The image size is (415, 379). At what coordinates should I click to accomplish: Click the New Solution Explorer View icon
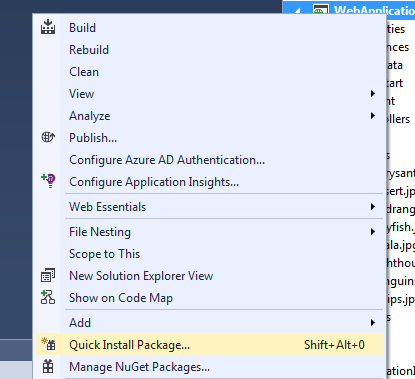(x=48, y=275)
